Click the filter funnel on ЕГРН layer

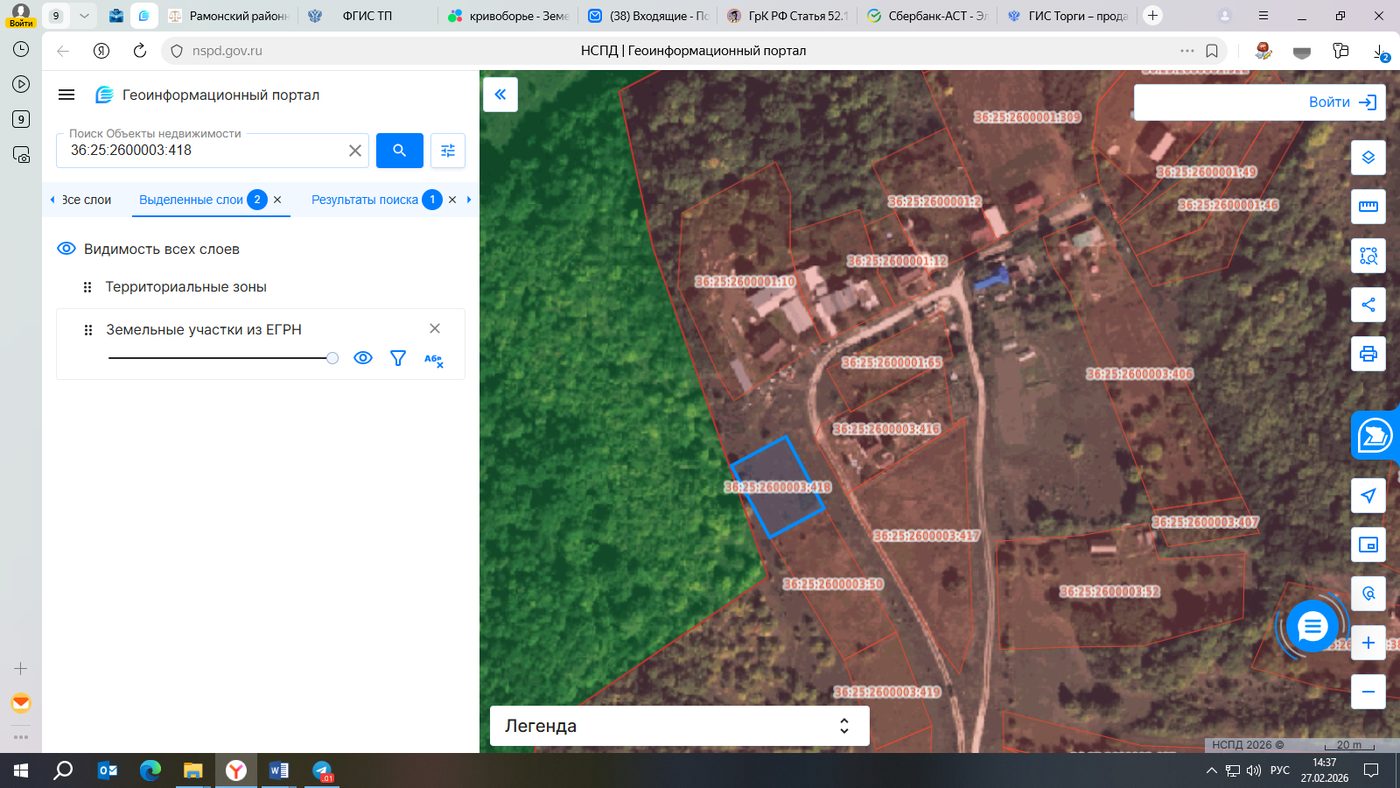398,358
